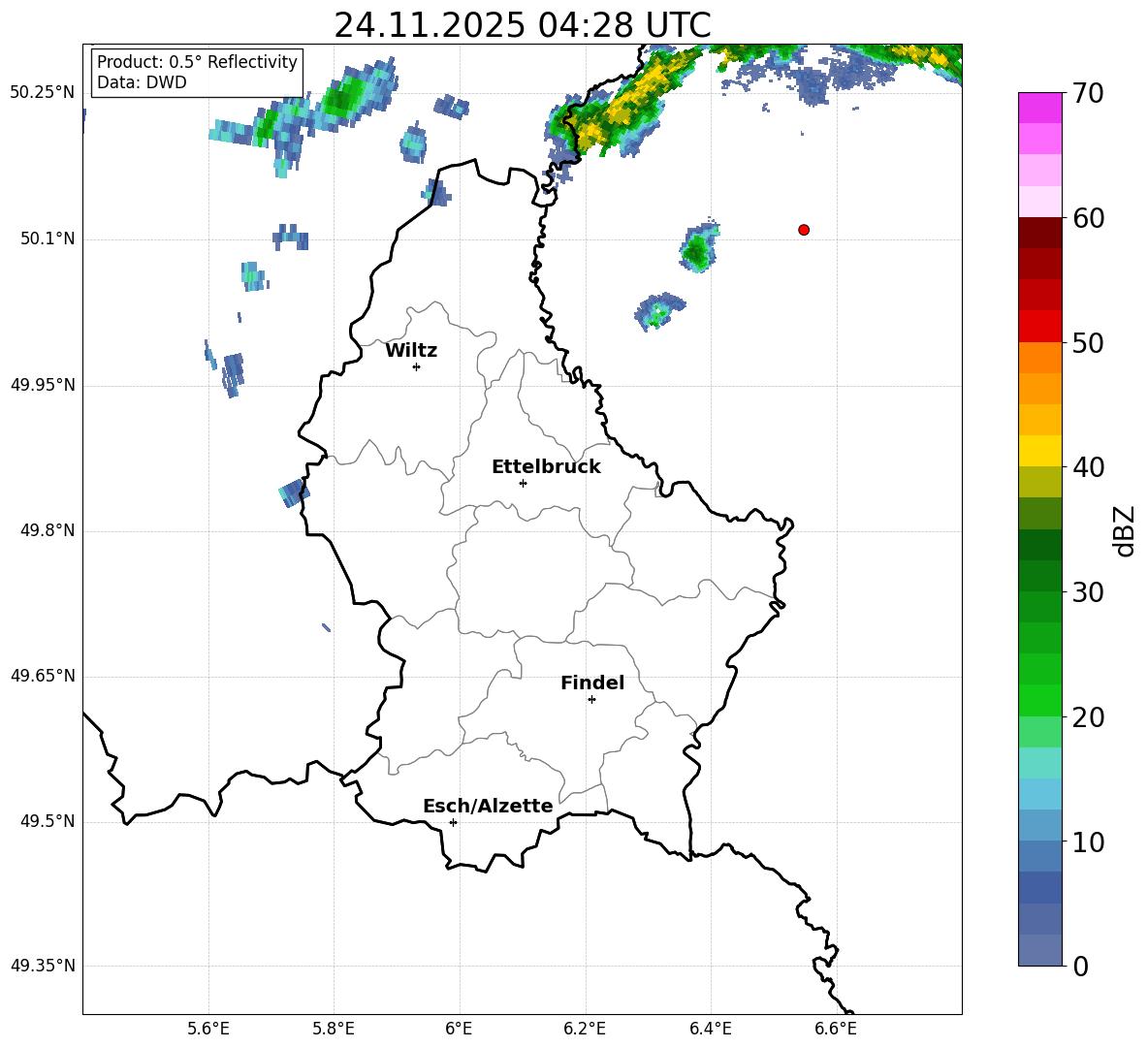Click the 50.25°N latitude tick label

point(43,93)
